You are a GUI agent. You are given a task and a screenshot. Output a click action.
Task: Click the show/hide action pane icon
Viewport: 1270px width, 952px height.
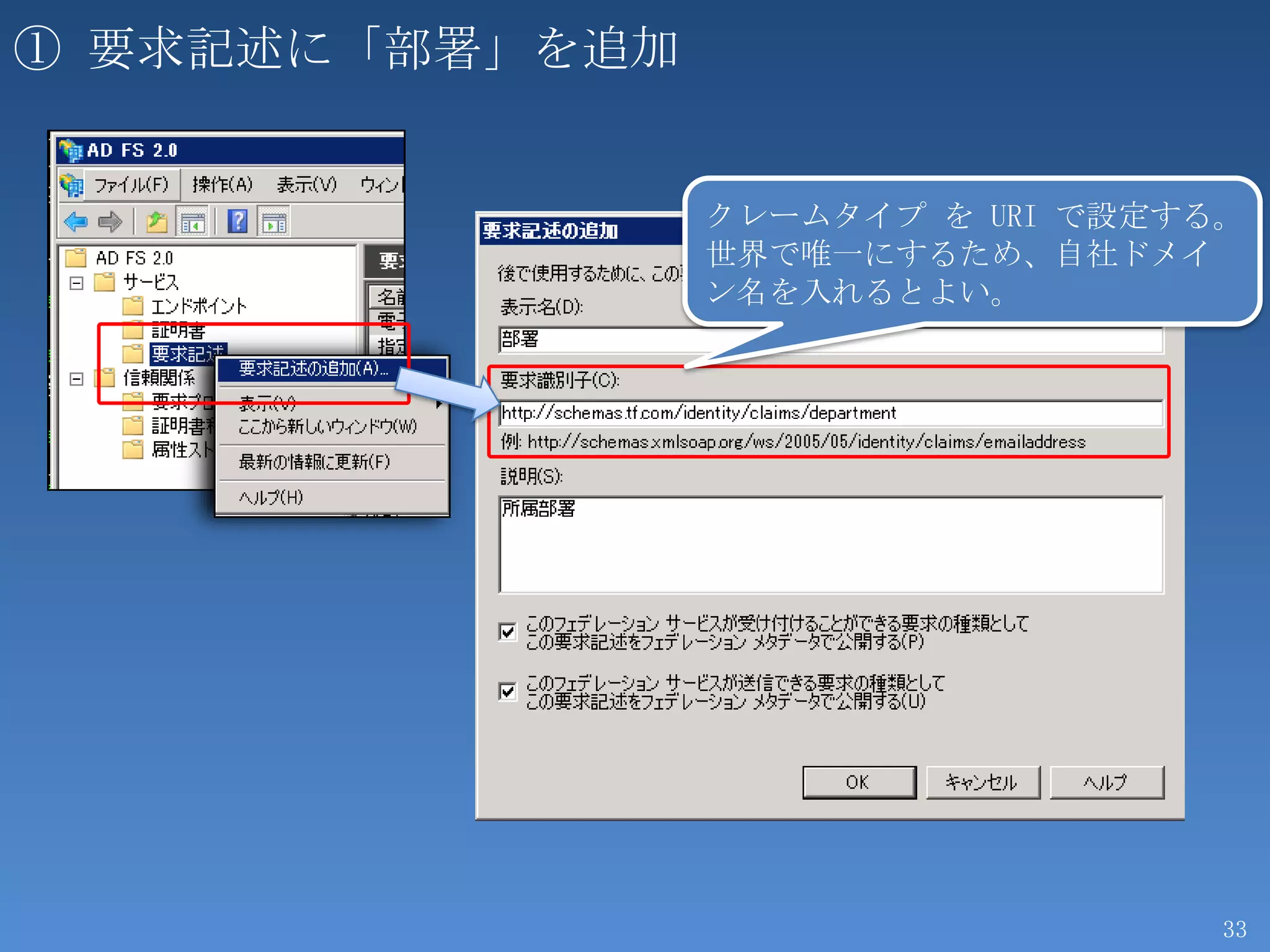click(273, 221)
